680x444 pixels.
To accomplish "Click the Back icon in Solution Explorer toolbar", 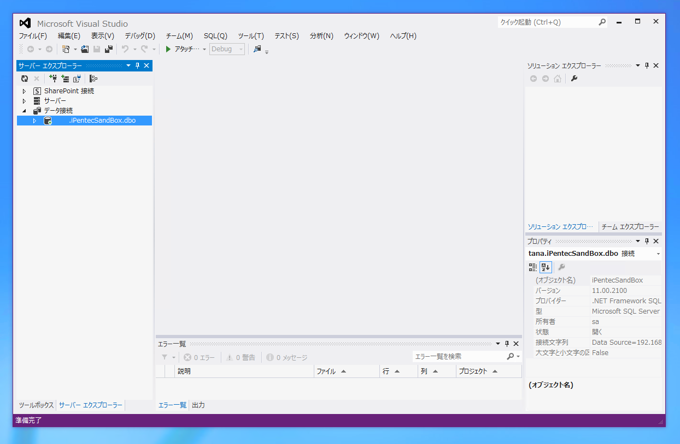I will point(533,78).
